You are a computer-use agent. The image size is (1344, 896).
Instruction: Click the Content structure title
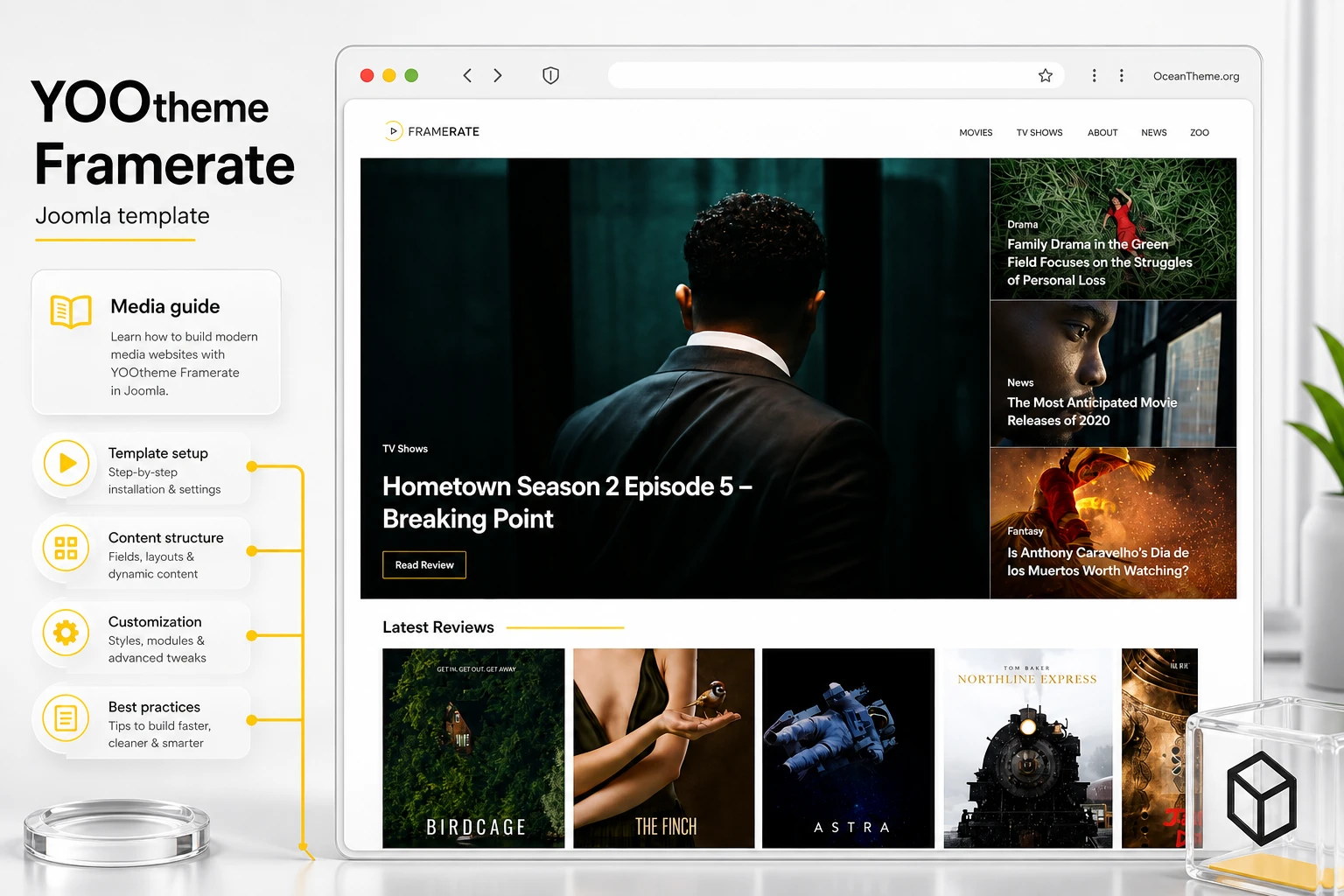pyautogui.click(x=166, y=538)
